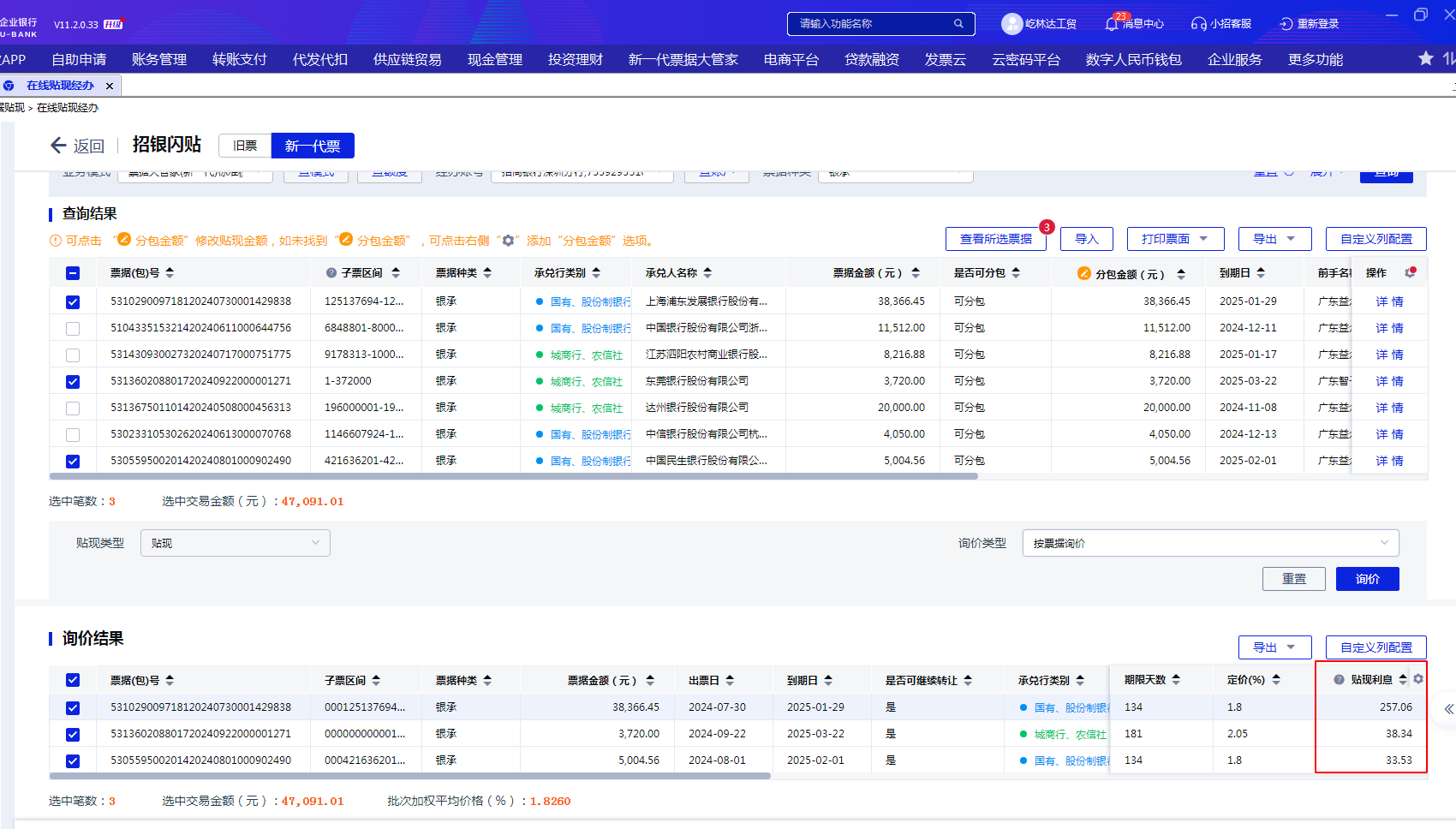Click the 重置 button beside 询价

pos(1294,579)
